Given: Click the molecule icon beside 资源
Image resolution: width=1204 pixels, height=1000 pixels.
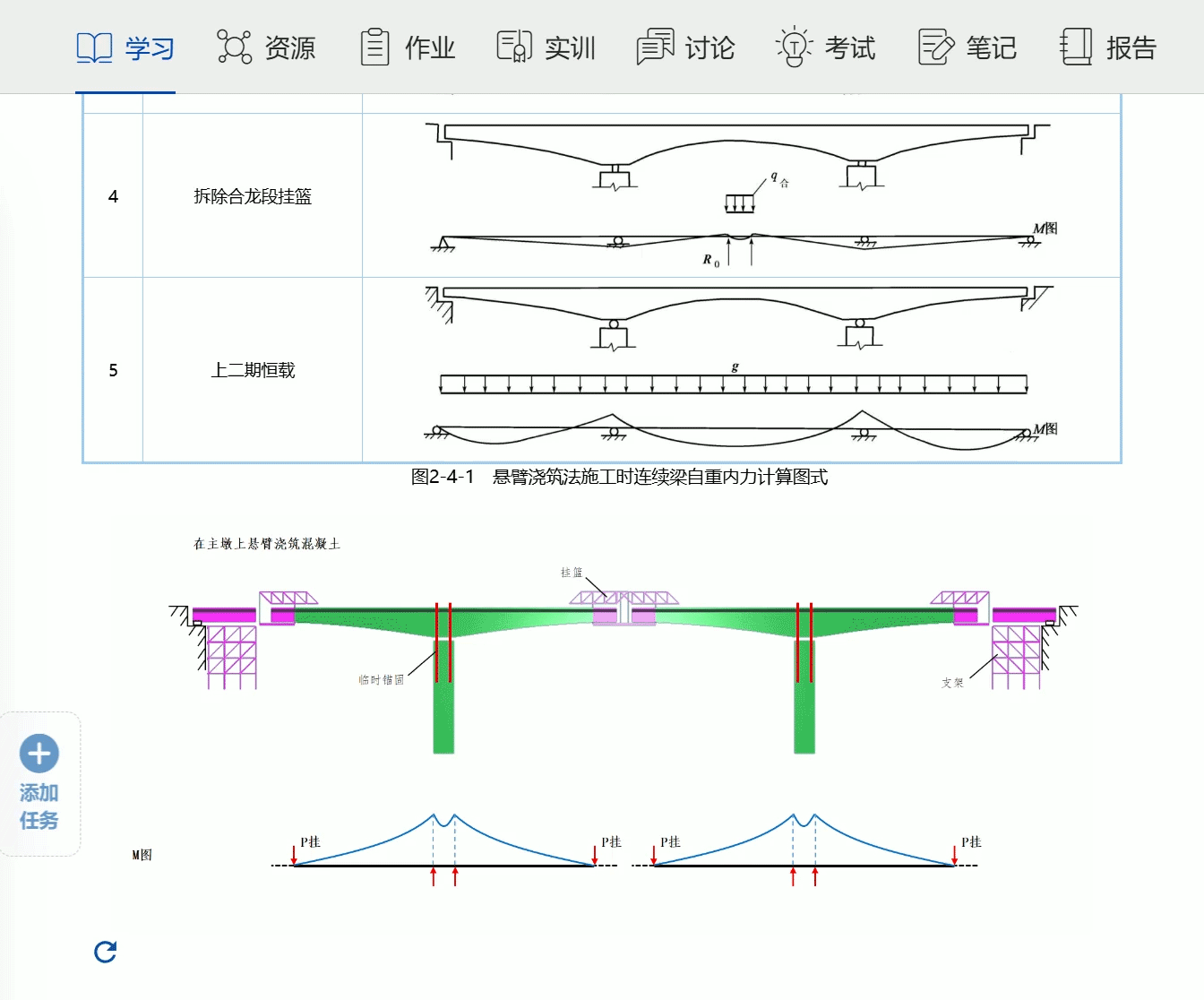Looking at the screenshot, I should (234, 47).
